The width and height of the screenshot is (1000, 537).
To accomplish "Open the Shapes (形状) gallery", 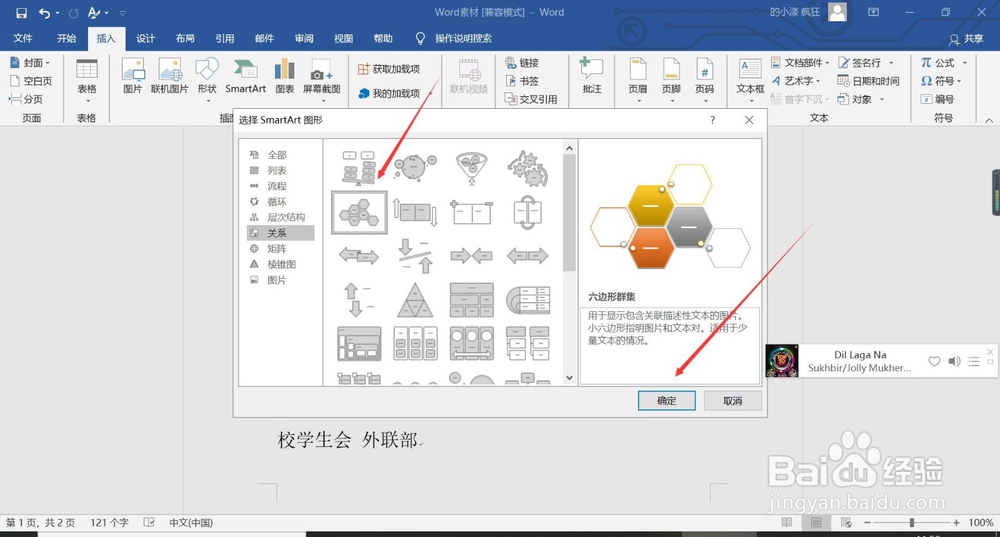I will 207,80.
